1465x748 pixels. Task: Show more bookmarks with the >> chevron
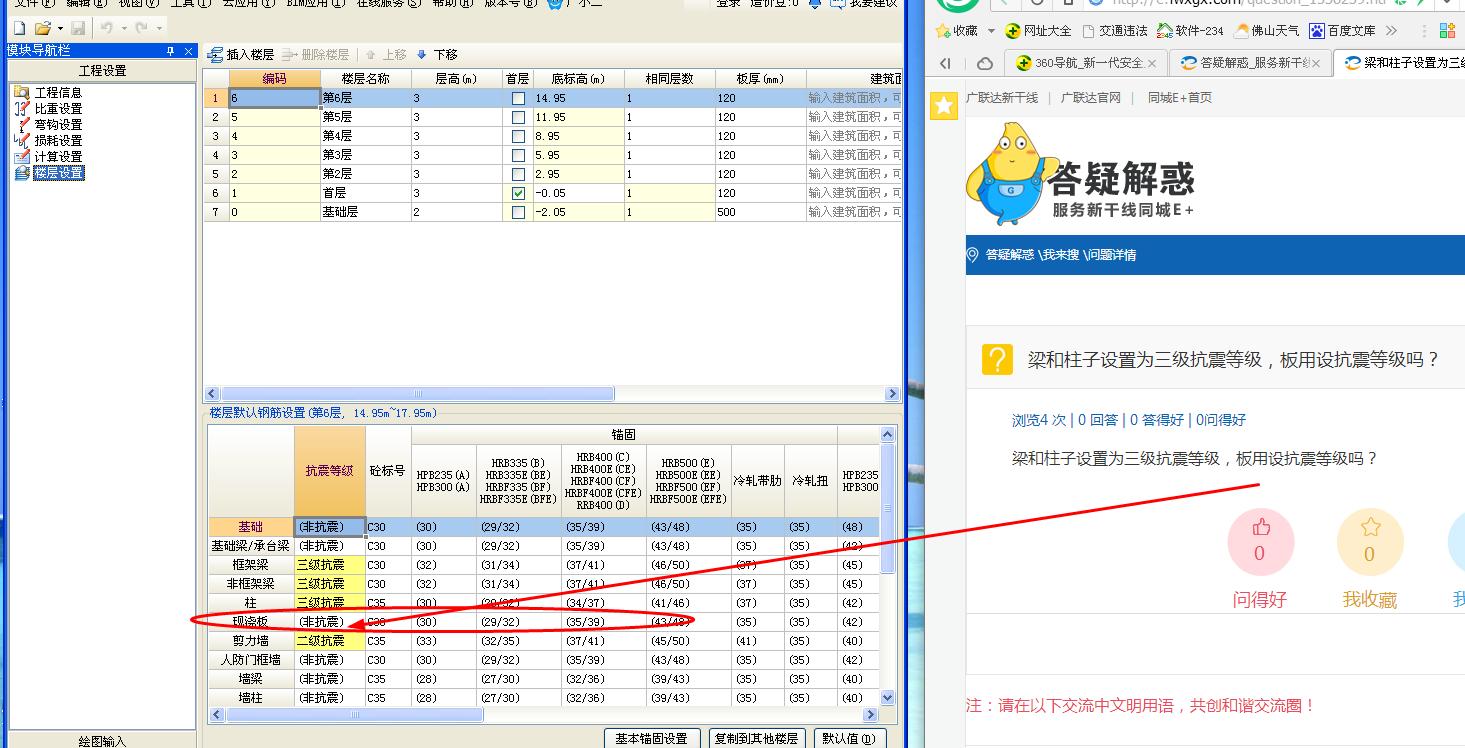(x=1392, y=31)
